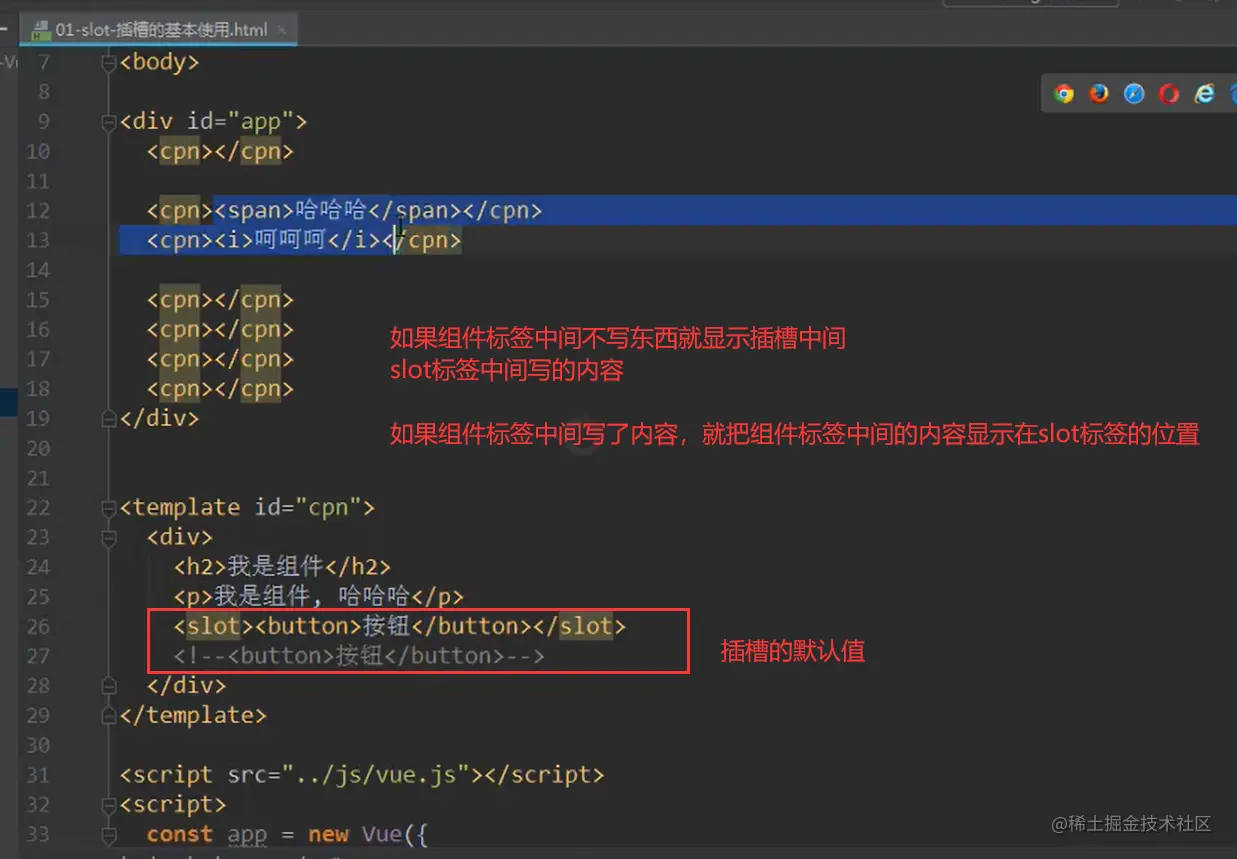The width and height of the screenshot is (1237, 859).
Task: Click gutter line number 8
Action: click(x=43, y=92)
